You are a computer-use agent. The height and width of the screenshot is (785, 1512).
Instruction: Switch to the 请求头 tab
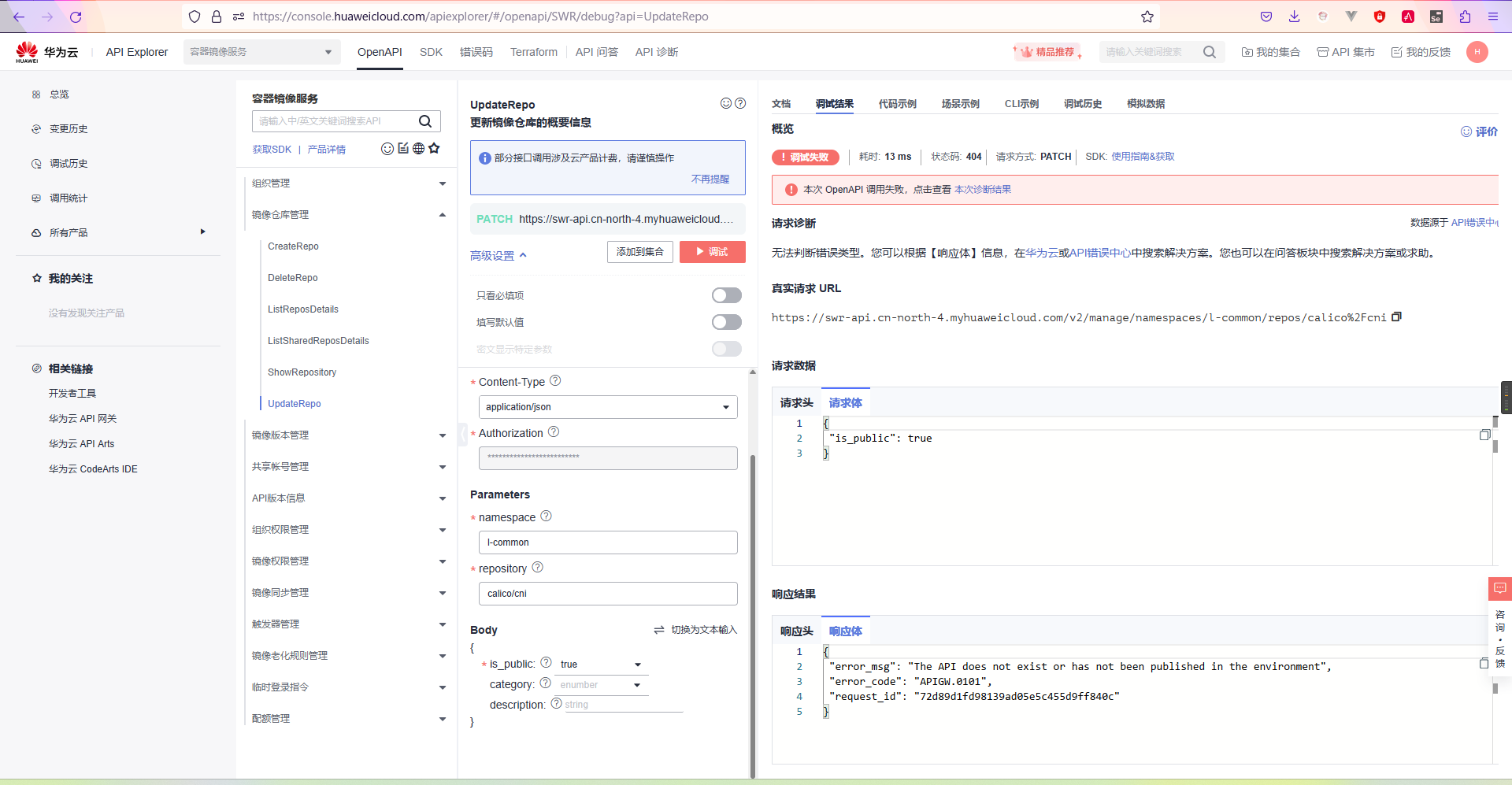(797, 402)
